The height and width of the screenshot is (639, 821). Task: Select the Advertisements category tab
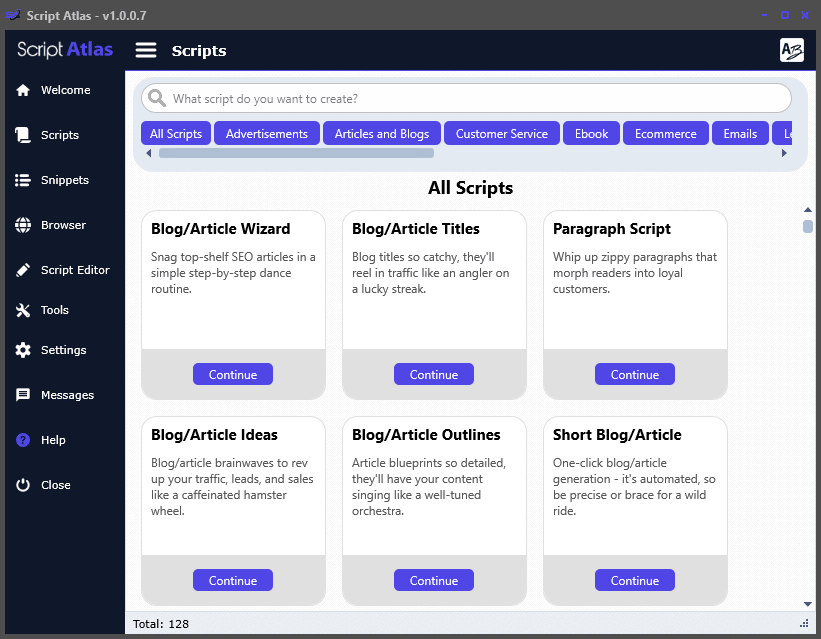(267, 134)
